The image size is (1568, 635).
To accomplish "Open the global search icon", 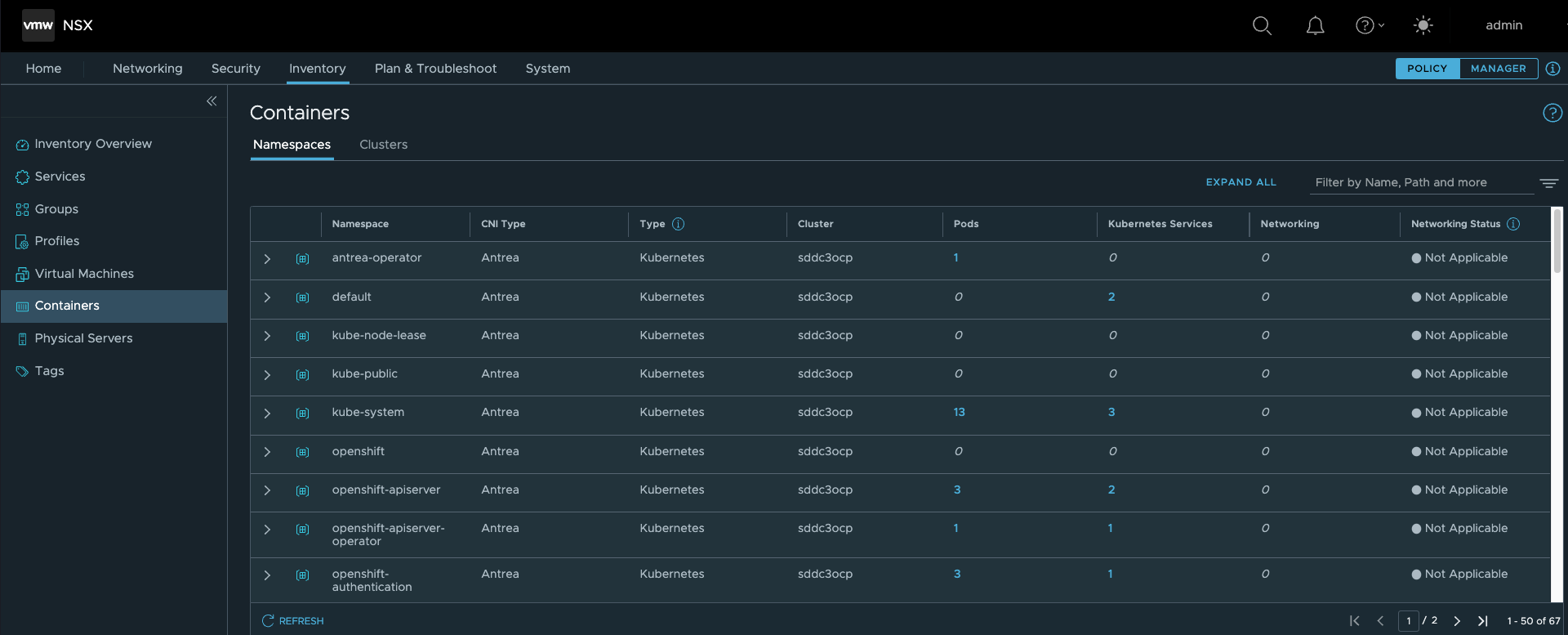I will click(1262, 25).
